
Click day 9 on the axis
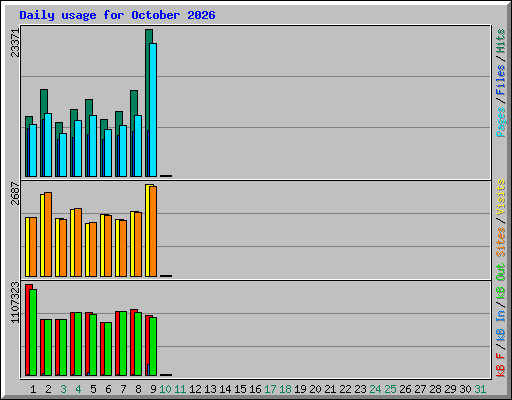[x=153, y=389]
